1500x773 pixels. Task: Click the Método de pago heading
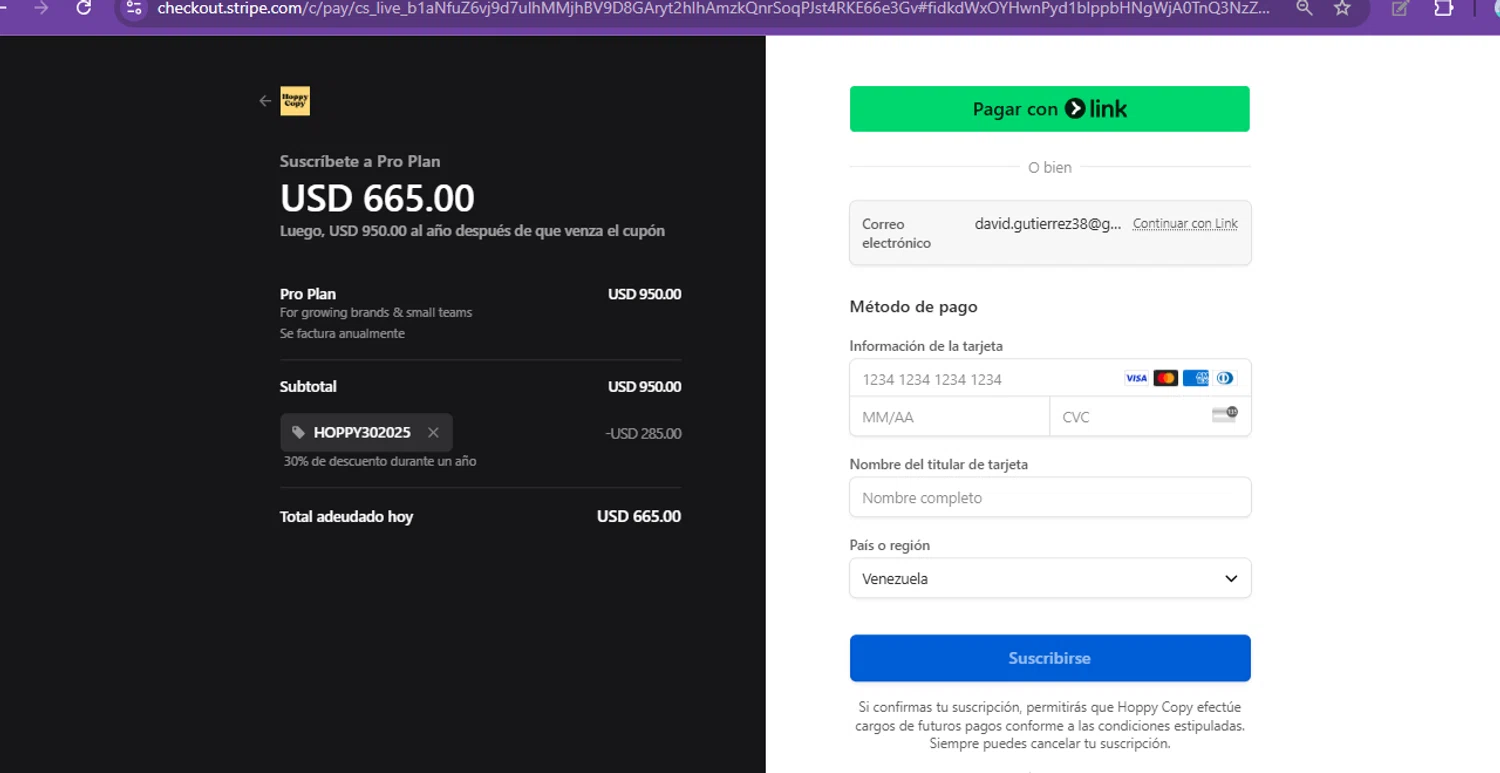[x=914, y=307]
